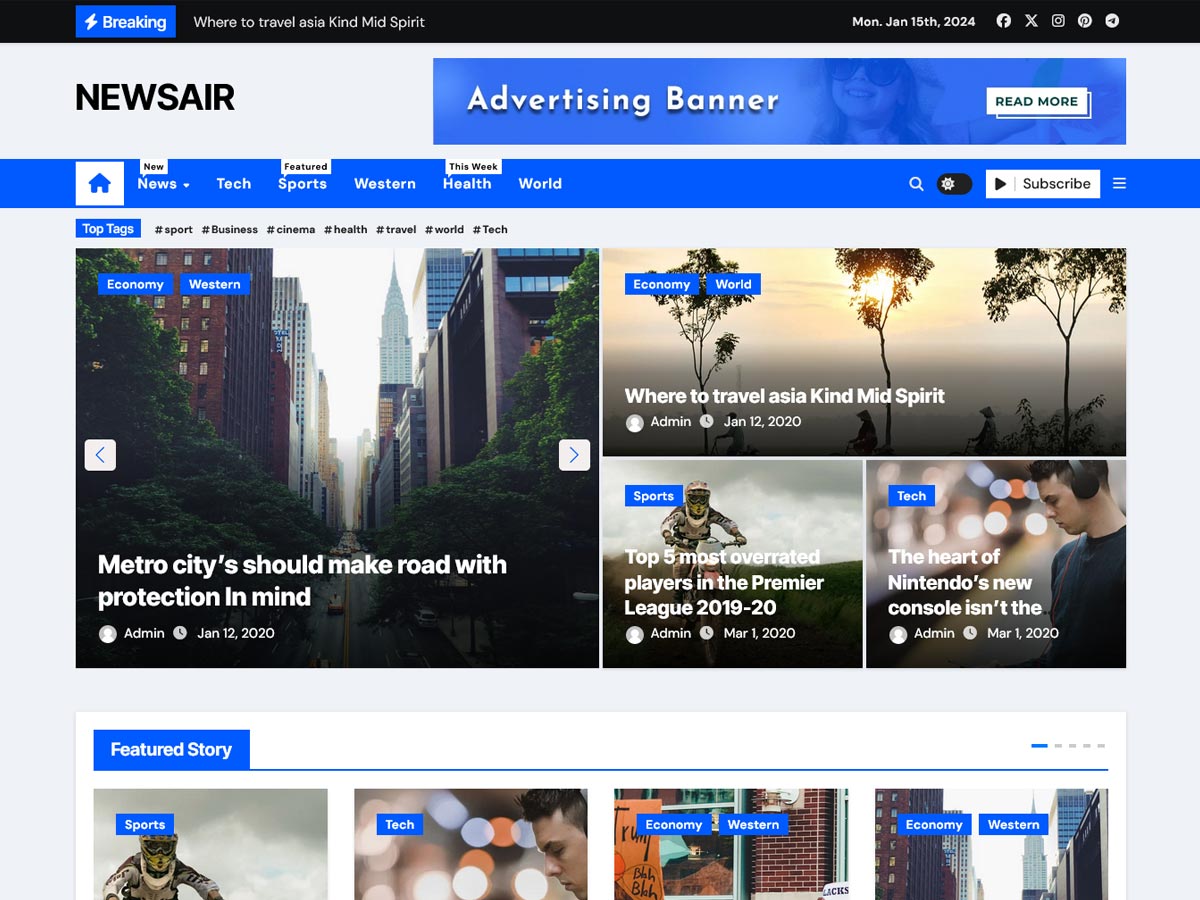Screen dimensions: 1200x900
Task: Click the previous slide arrow on the slider
Action: tap(100, 455)
